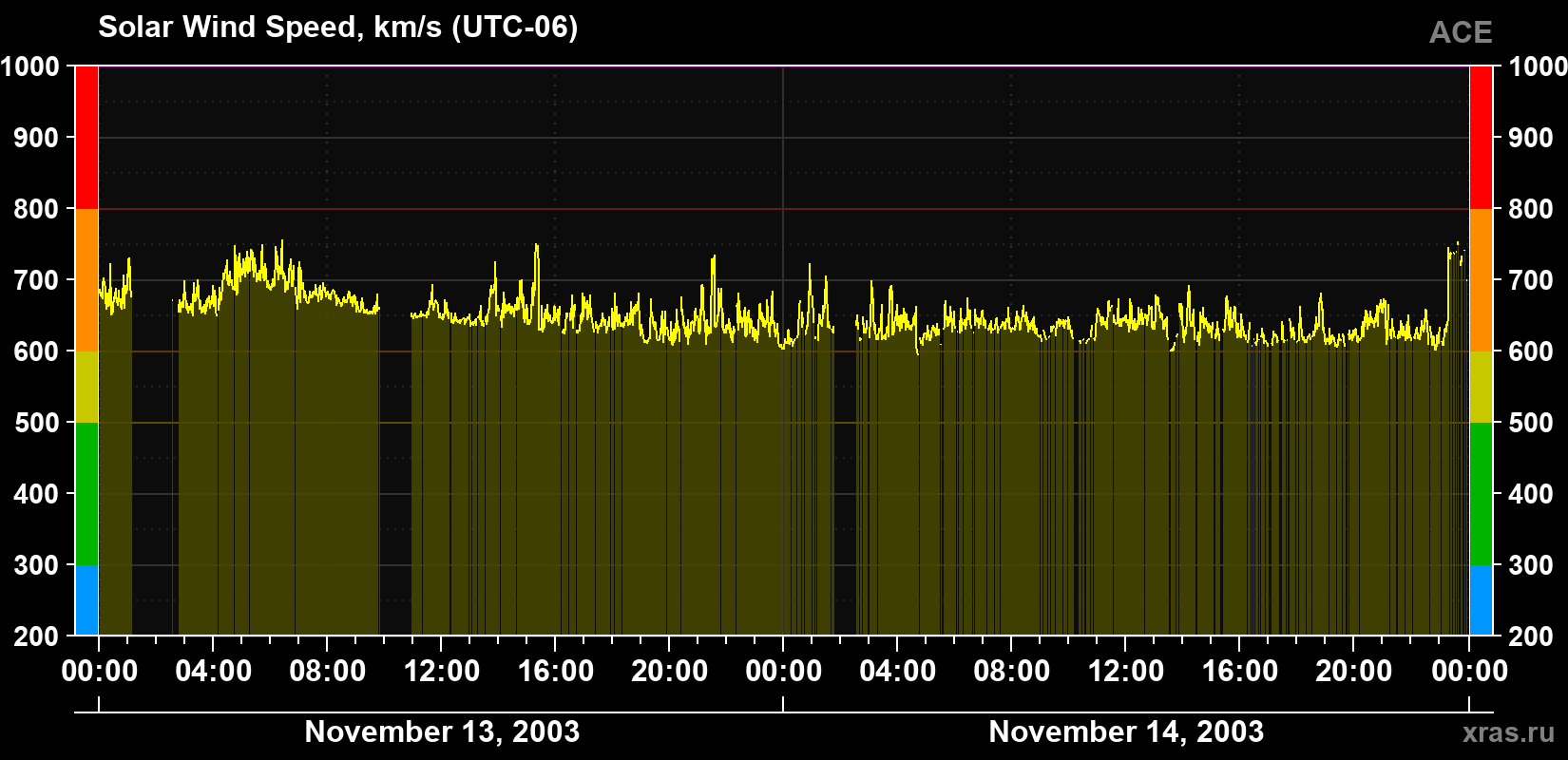The image size is (1568, 760).
Task: Click the 12:00 time marker on November 13
Action: (x=442, y=671)
